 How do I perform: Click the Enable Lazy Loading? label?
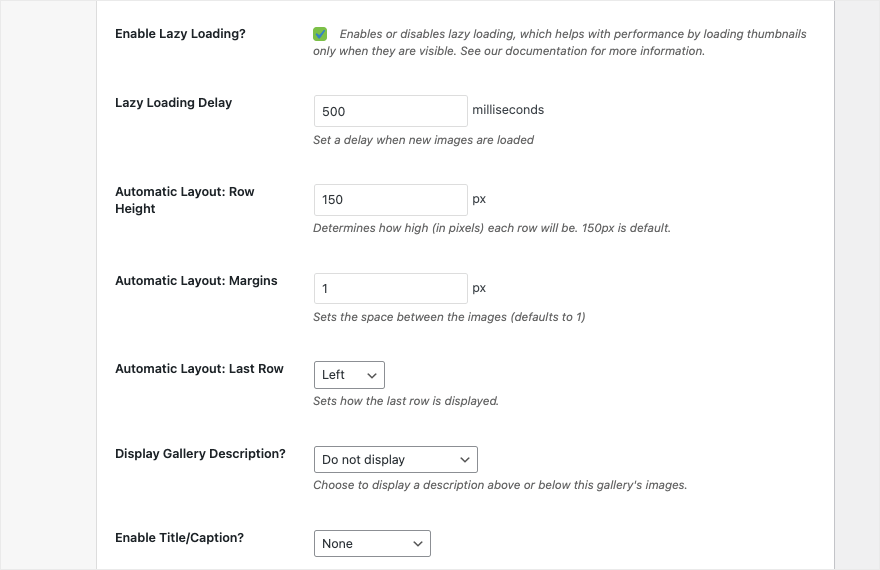pos(180,34)
